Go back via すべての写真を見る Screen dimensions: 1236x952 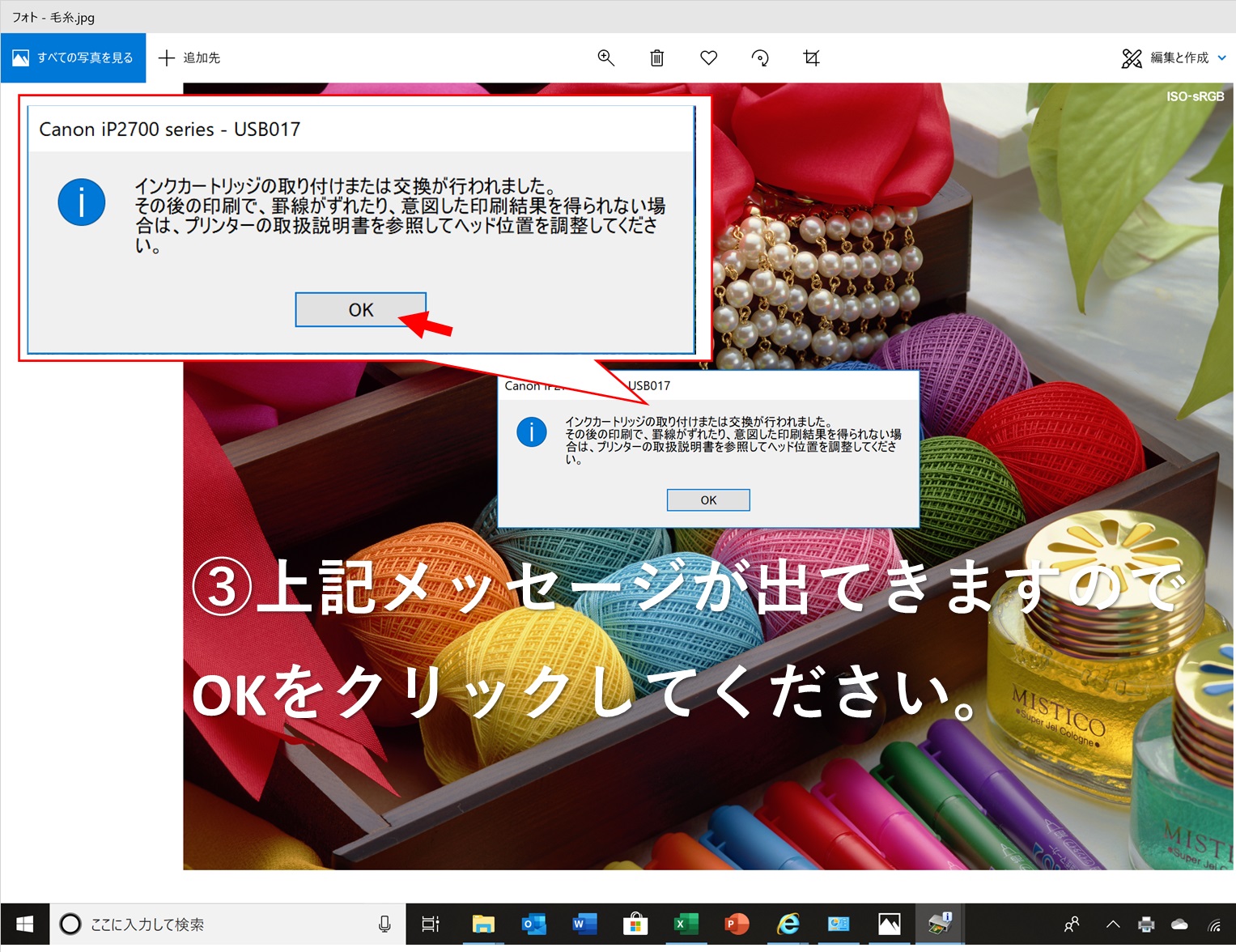click(73, 57)
